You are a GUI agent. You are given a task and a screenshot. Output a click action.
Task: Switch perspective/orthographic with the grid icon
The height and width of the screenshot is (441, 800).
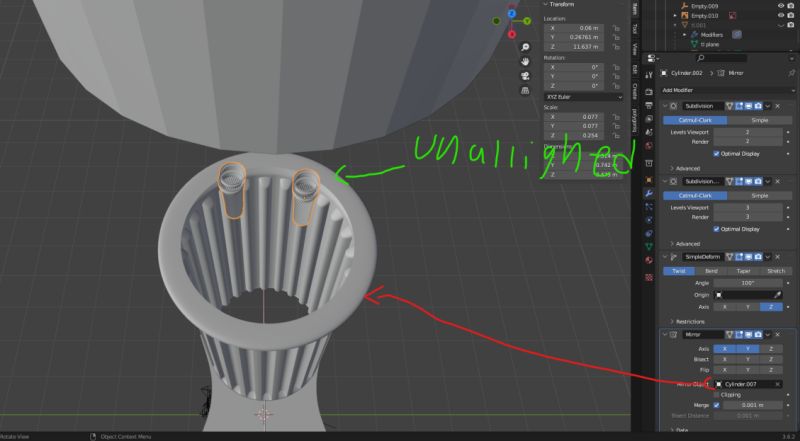tap(525, 90)
